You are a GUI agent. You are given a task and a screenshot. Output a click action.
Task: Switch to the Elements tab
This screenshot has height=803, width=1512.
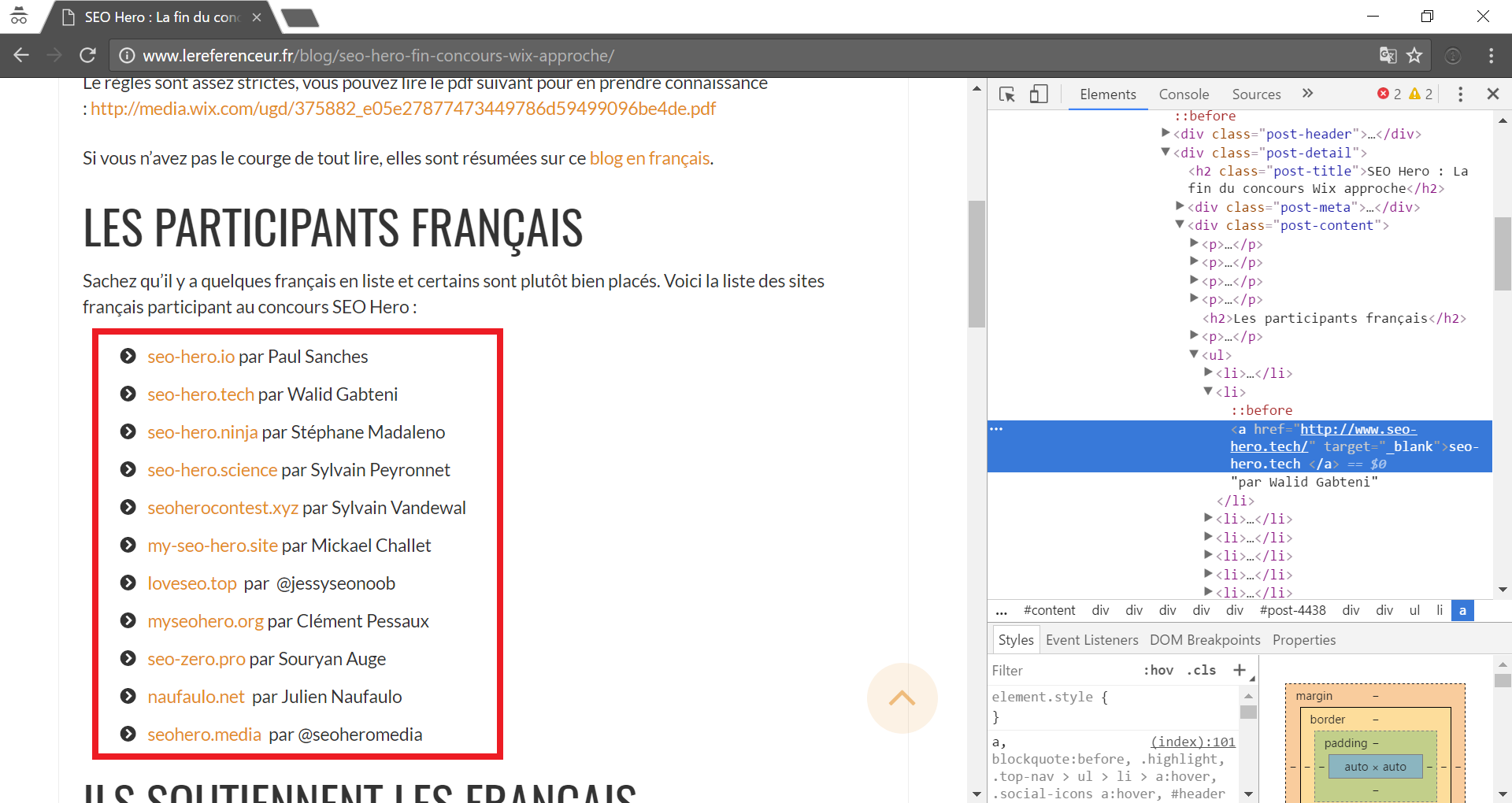click(x=1108, y=94)
